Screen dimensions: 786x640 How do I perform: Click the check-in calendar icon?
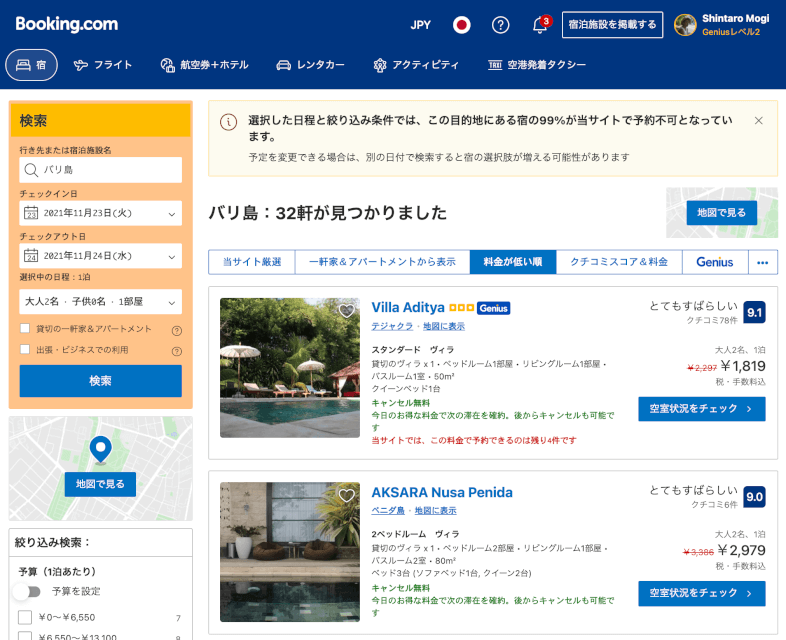click(x=31, y=213)
